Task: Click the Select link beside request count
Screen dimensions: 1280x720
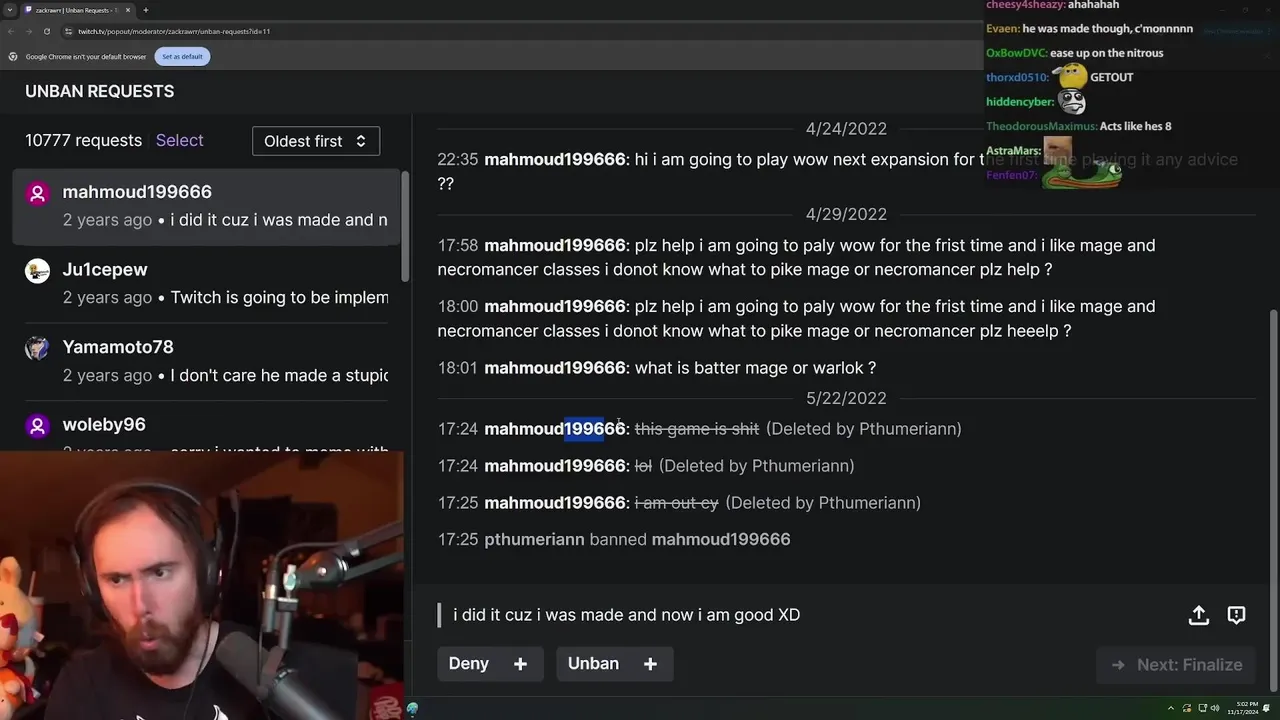Action: click(x=179, y=141)
